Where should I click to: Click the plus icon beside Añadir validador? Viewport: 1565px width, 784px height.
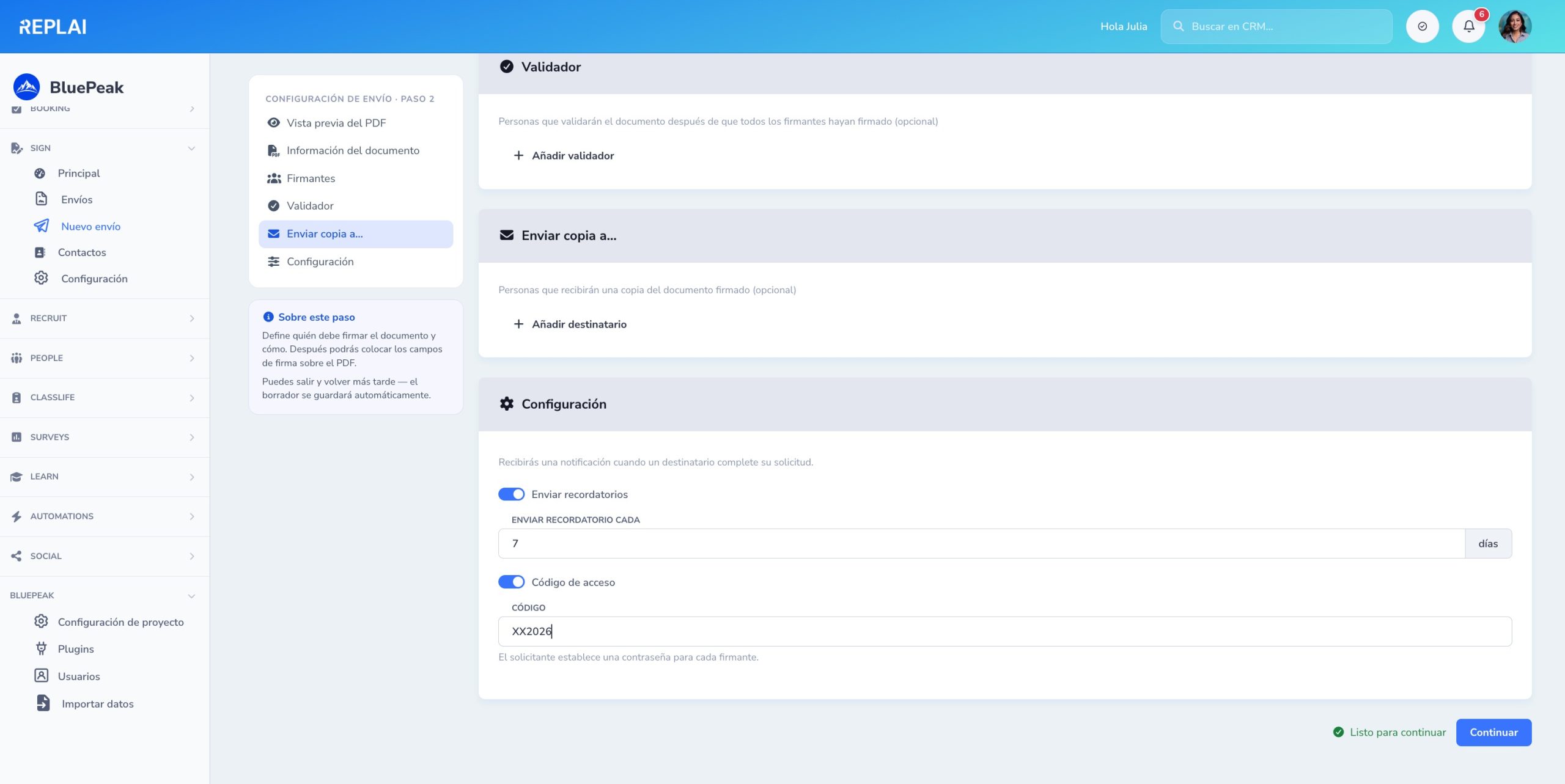pos(518,155)
